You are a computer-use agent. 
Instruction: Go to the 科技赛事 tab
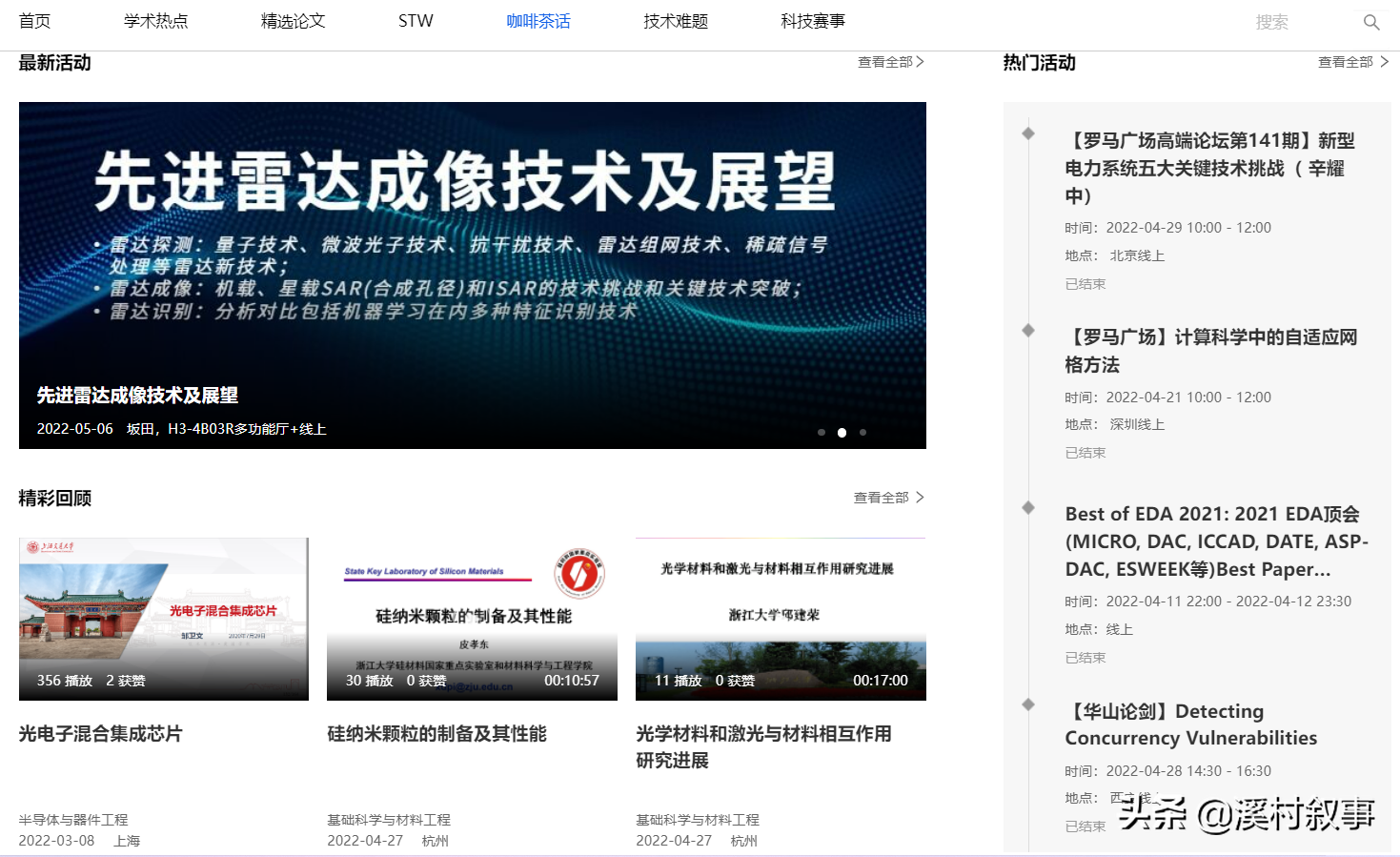(x=813, y=21)
